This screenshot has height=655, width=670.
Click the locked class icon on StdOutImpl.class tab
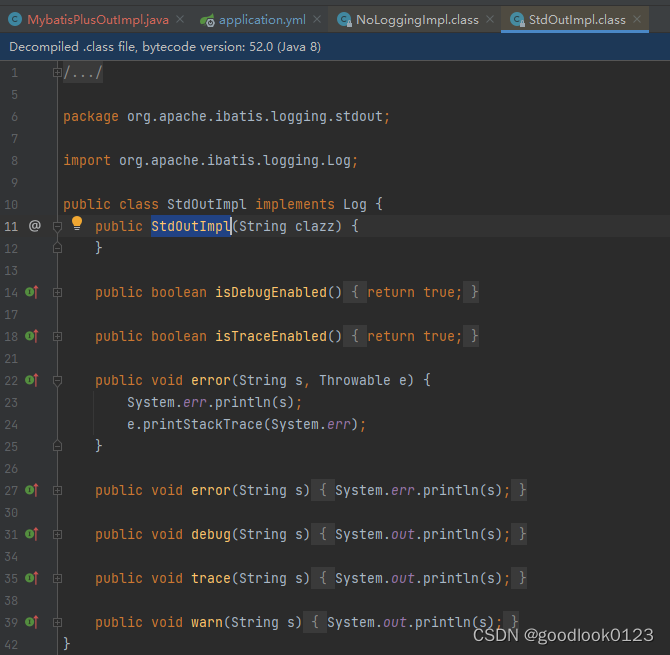pos(517,20)
